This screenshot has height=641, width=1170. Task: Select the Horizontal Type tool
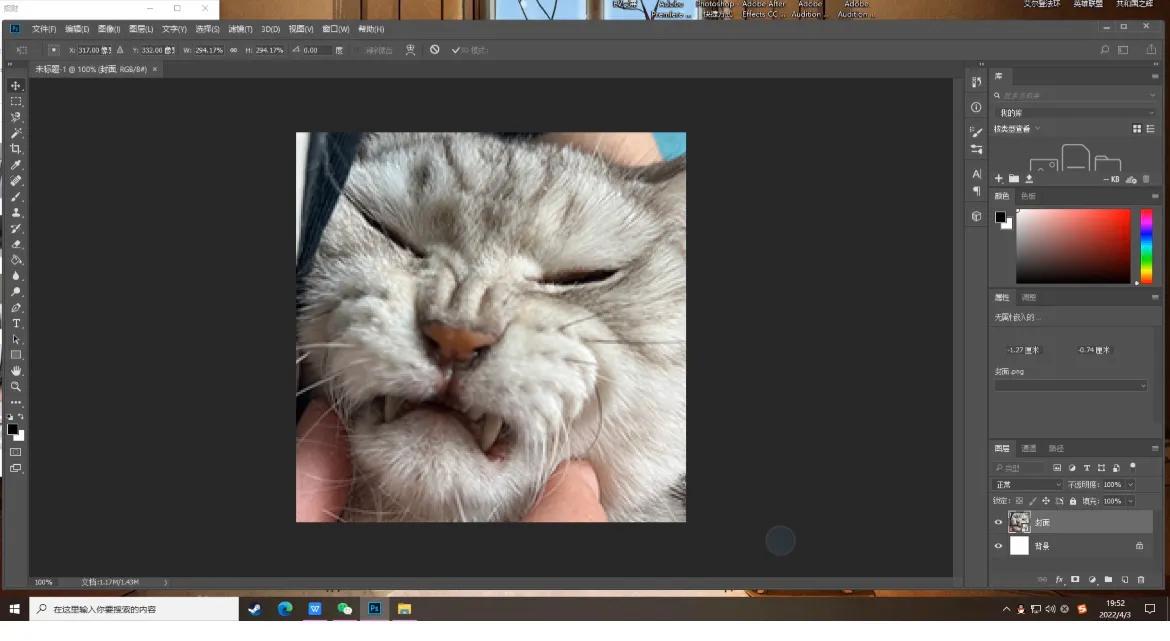click(16, 323)
